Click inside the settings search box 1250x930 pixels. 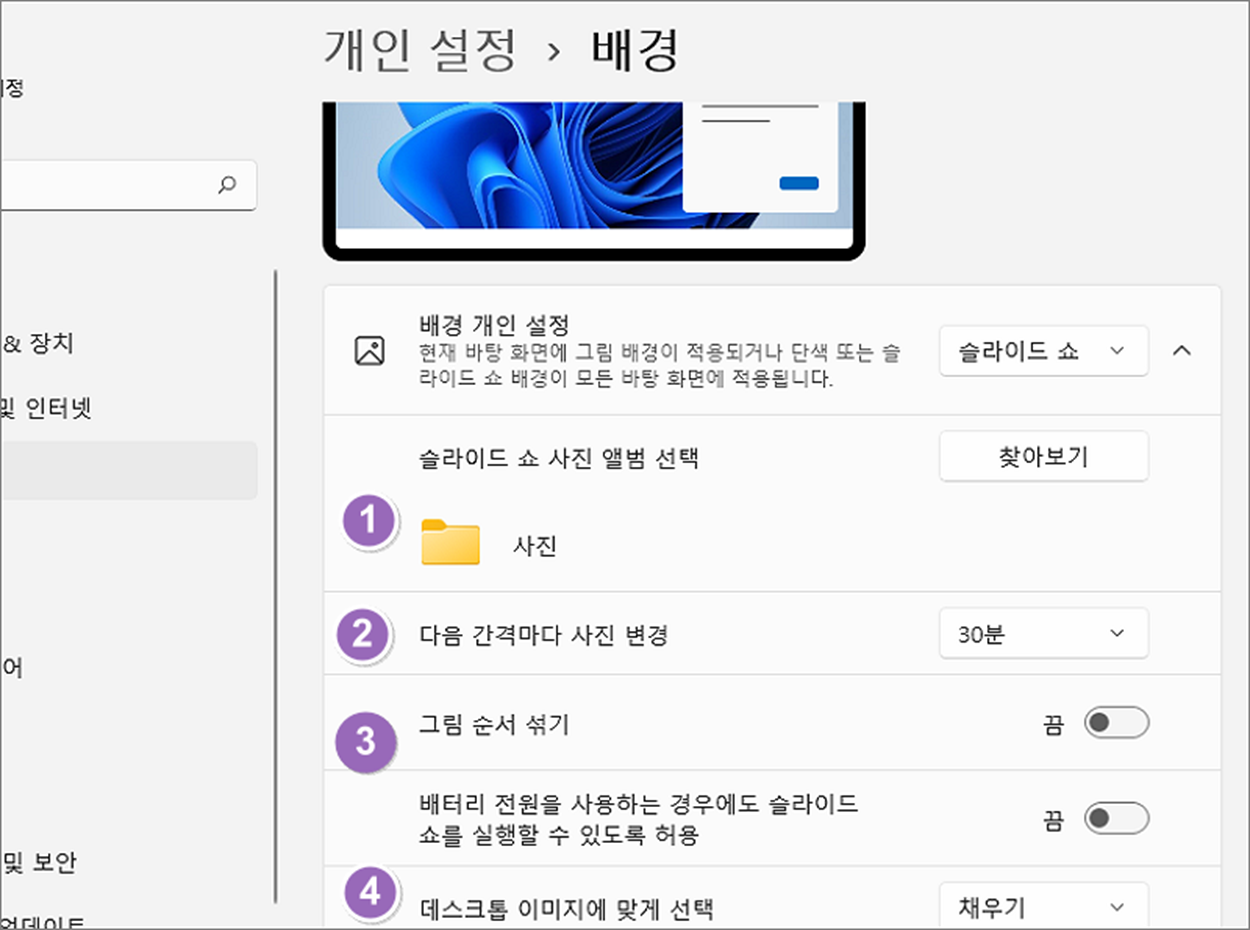point(128,185)
